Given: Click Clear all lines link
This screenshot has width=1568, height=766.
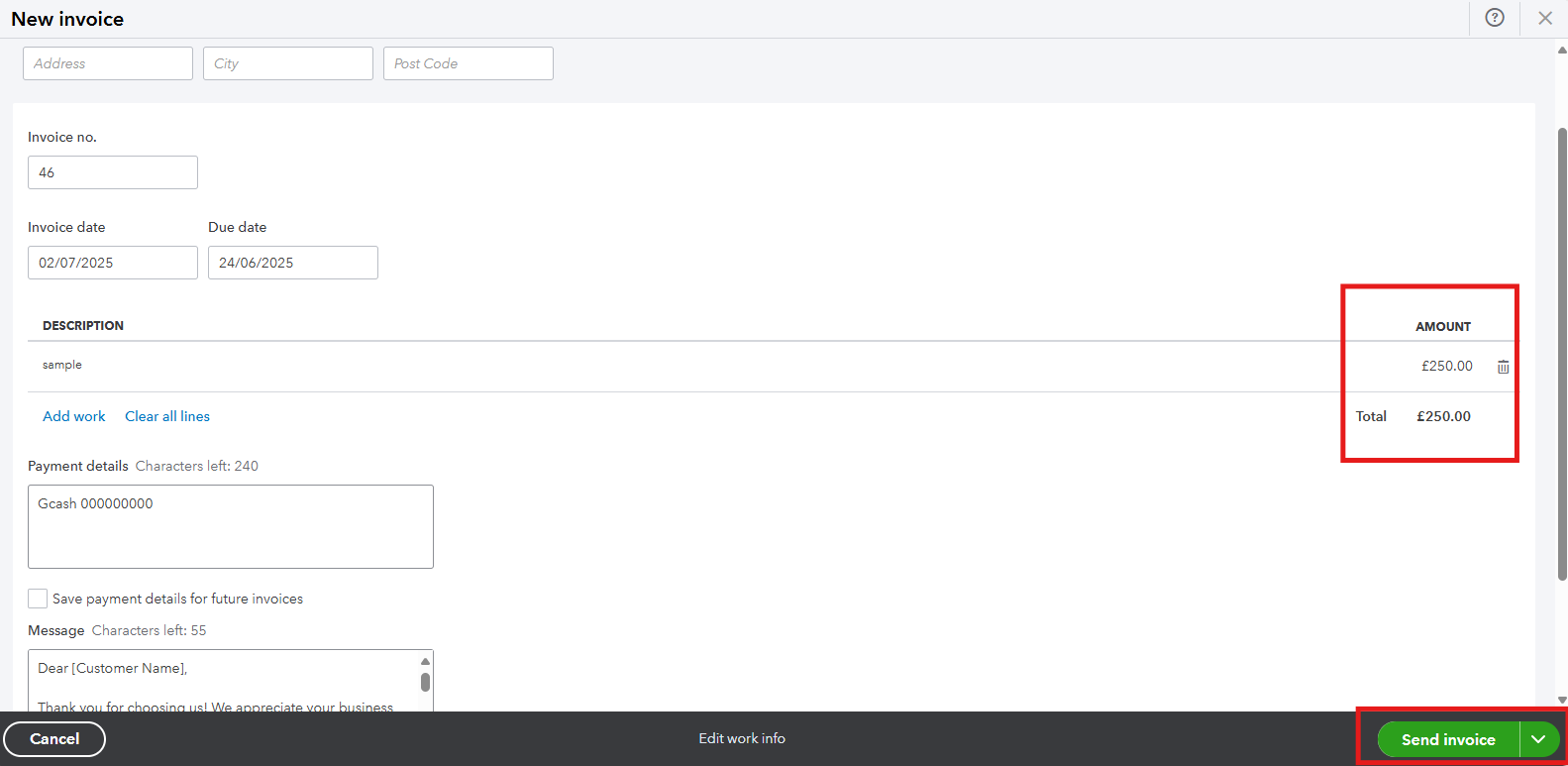Looking at the screenshot, I should [167, 416].
